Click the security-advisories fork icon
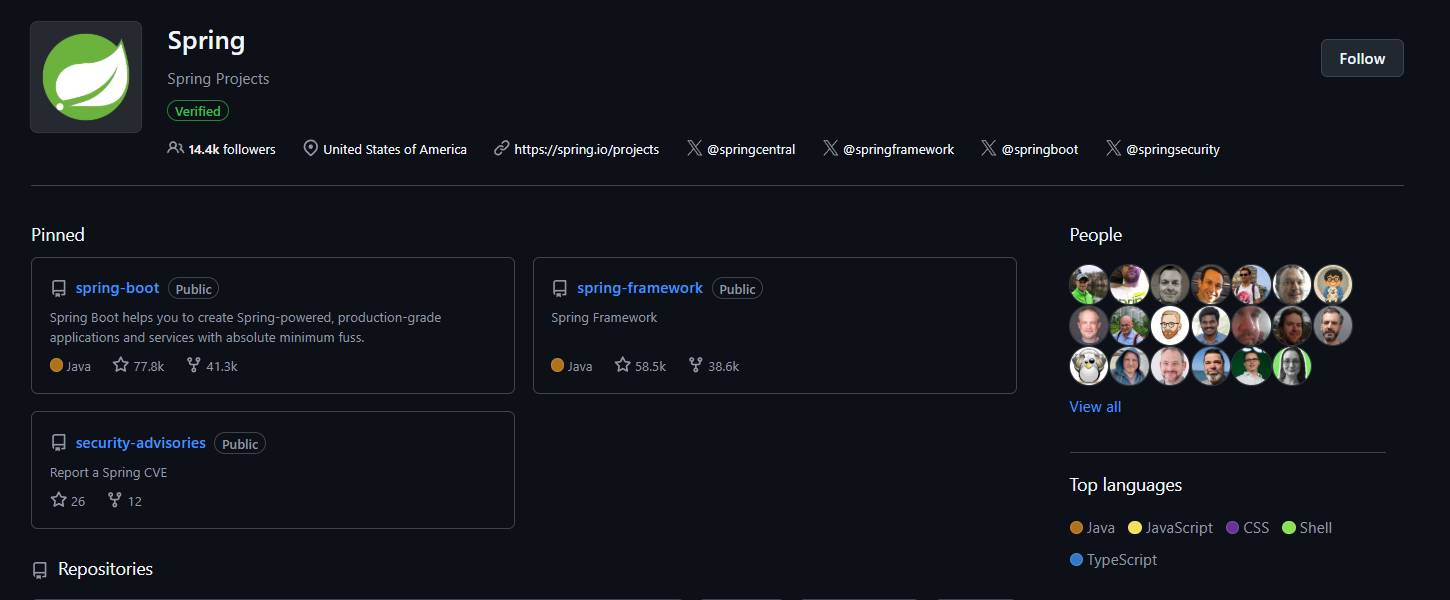The width and height of the screenshot is (1450, 600). tap(115, 500)
